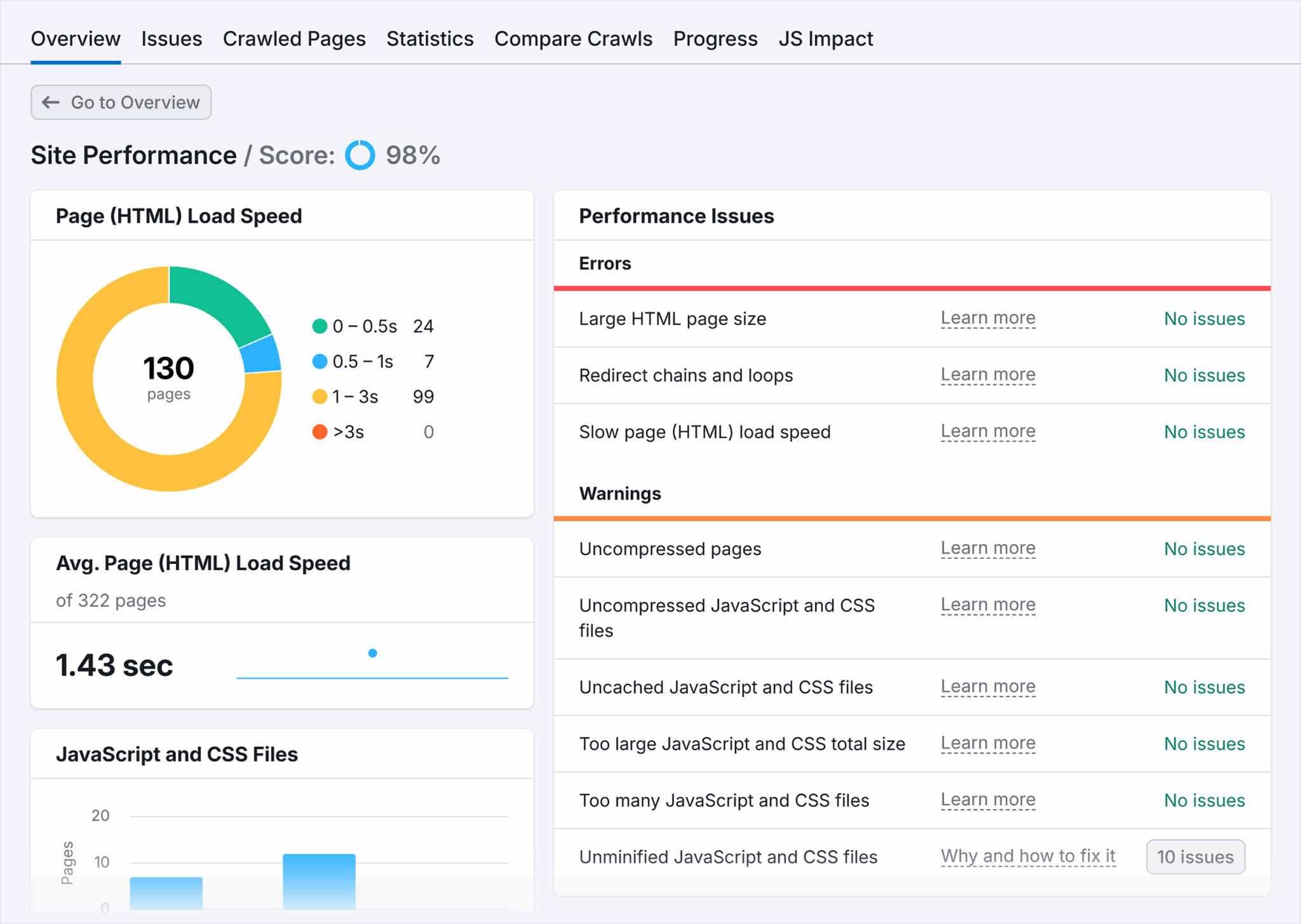Screen dimensions: 1301x924
Task: Click the orange >3s legend dot
Action: 320,432
